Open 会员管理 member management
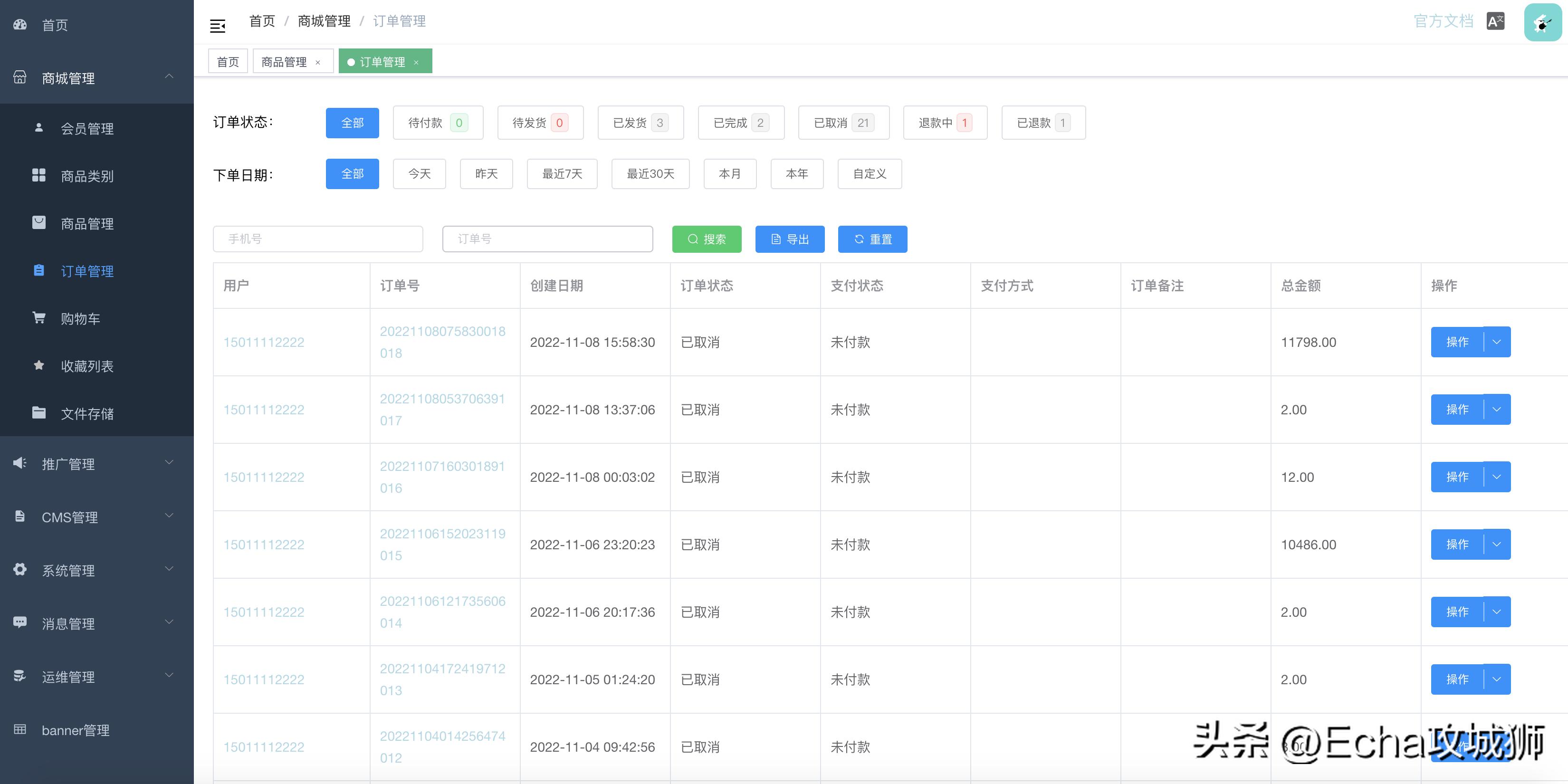The image size is (1568, 784). 86,128
